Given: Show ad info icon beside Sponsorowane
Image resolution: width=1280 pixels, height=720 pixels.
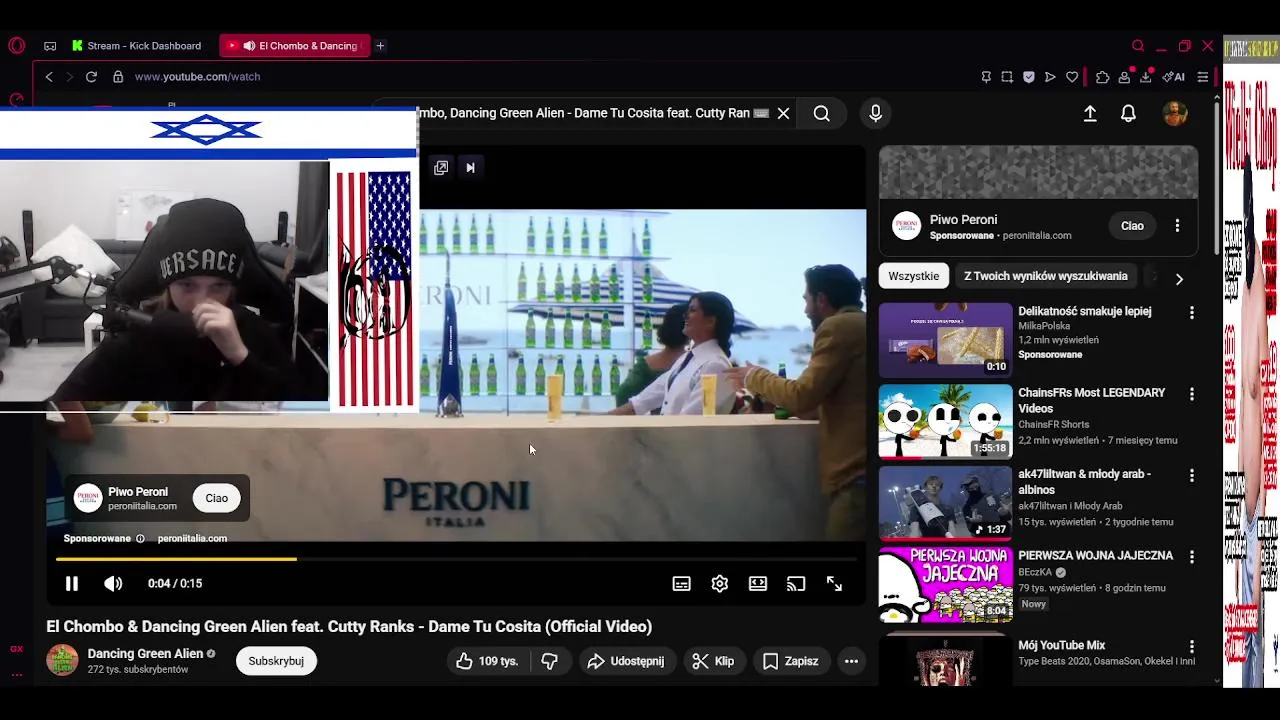Looking at the screenshot, I should (140, 538).
